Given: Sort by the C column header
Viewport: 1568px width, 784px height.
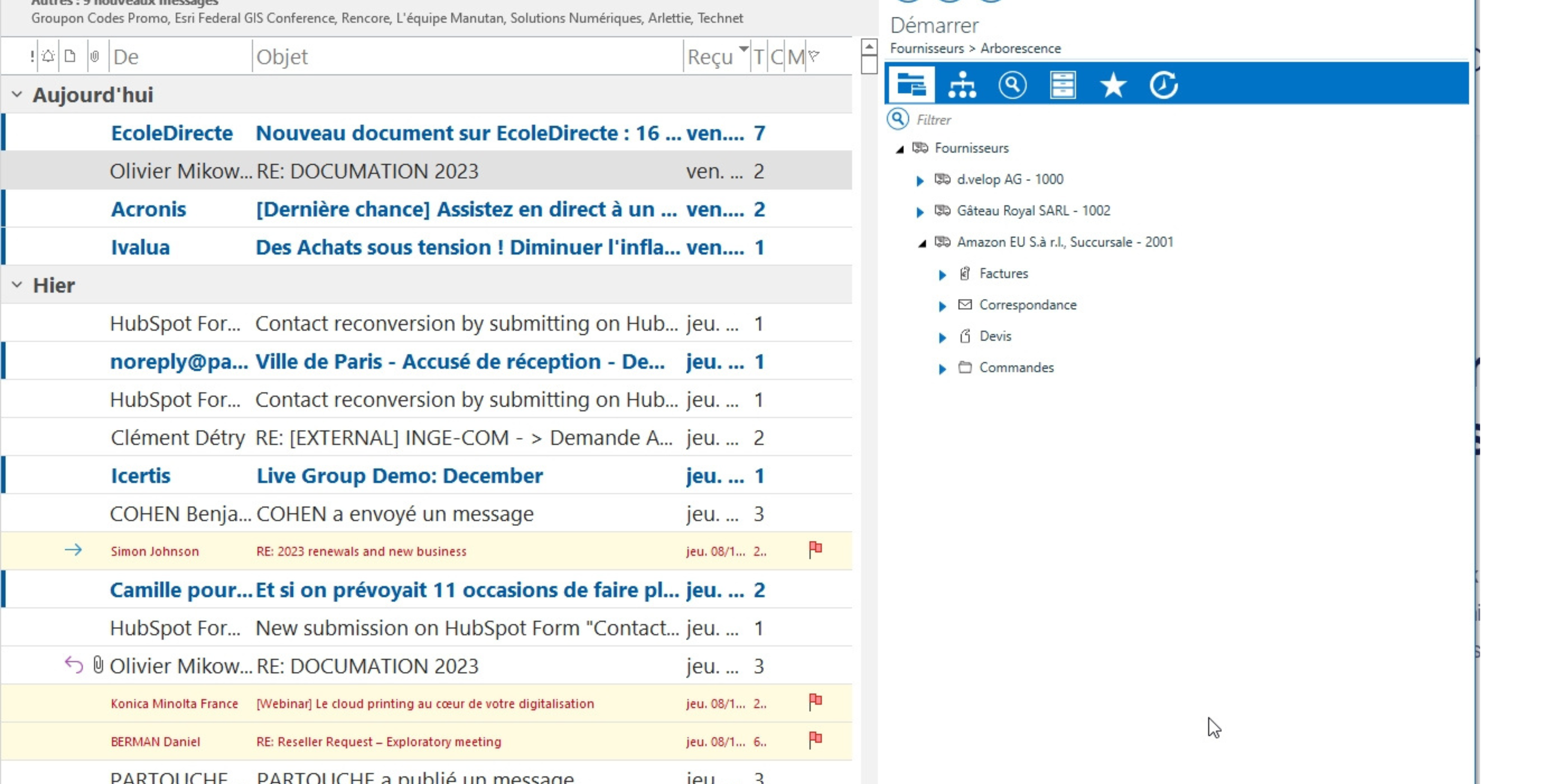Looking at the screenshot, I should [776, 57].
